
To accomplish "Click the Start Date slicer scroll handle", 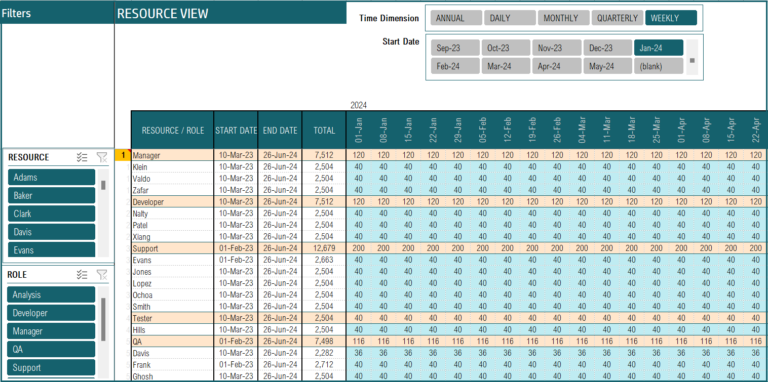I will click(692, 60).
